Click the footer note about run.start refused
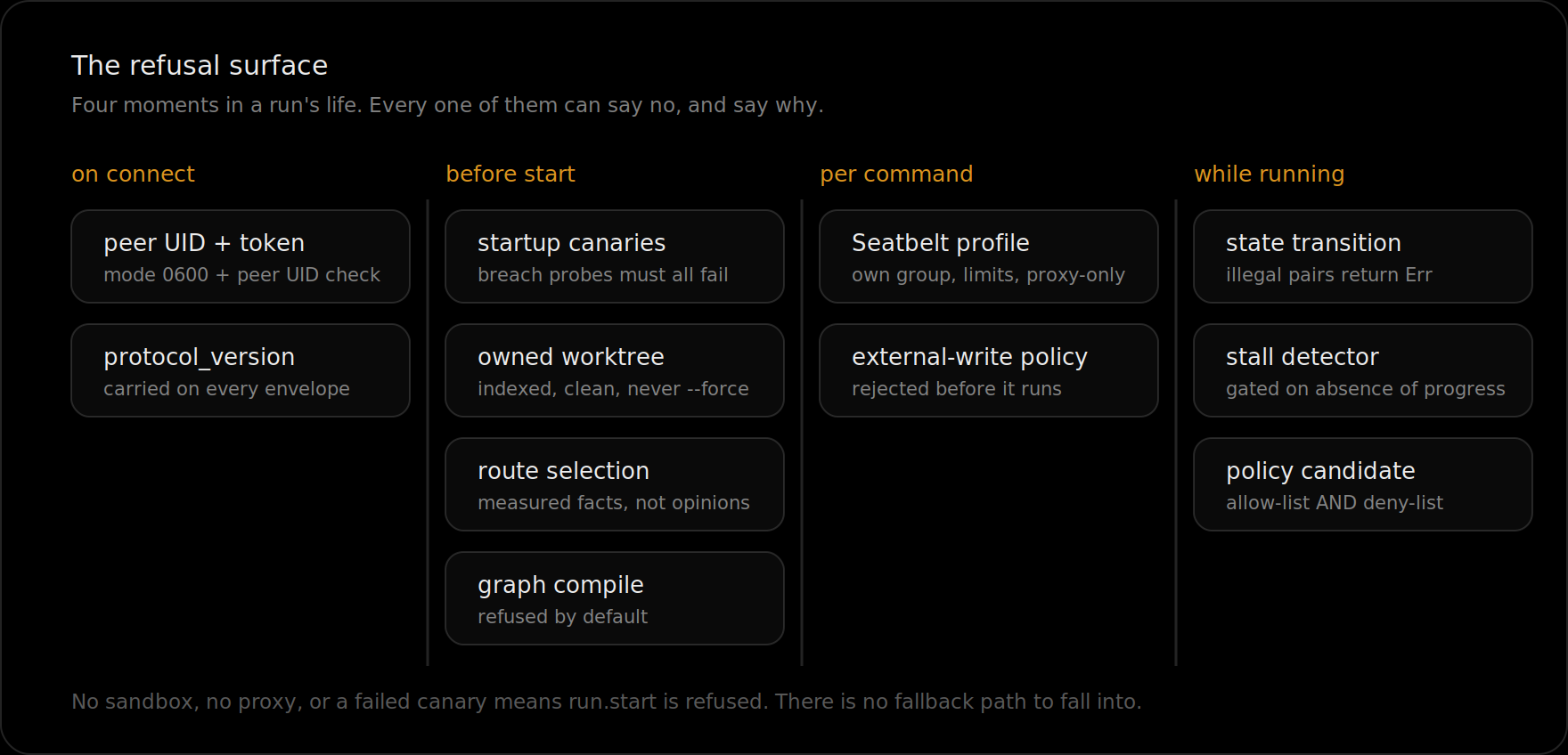Image resolution: width=1568 pixels, height=755 pixels. (x=606, y=702)
